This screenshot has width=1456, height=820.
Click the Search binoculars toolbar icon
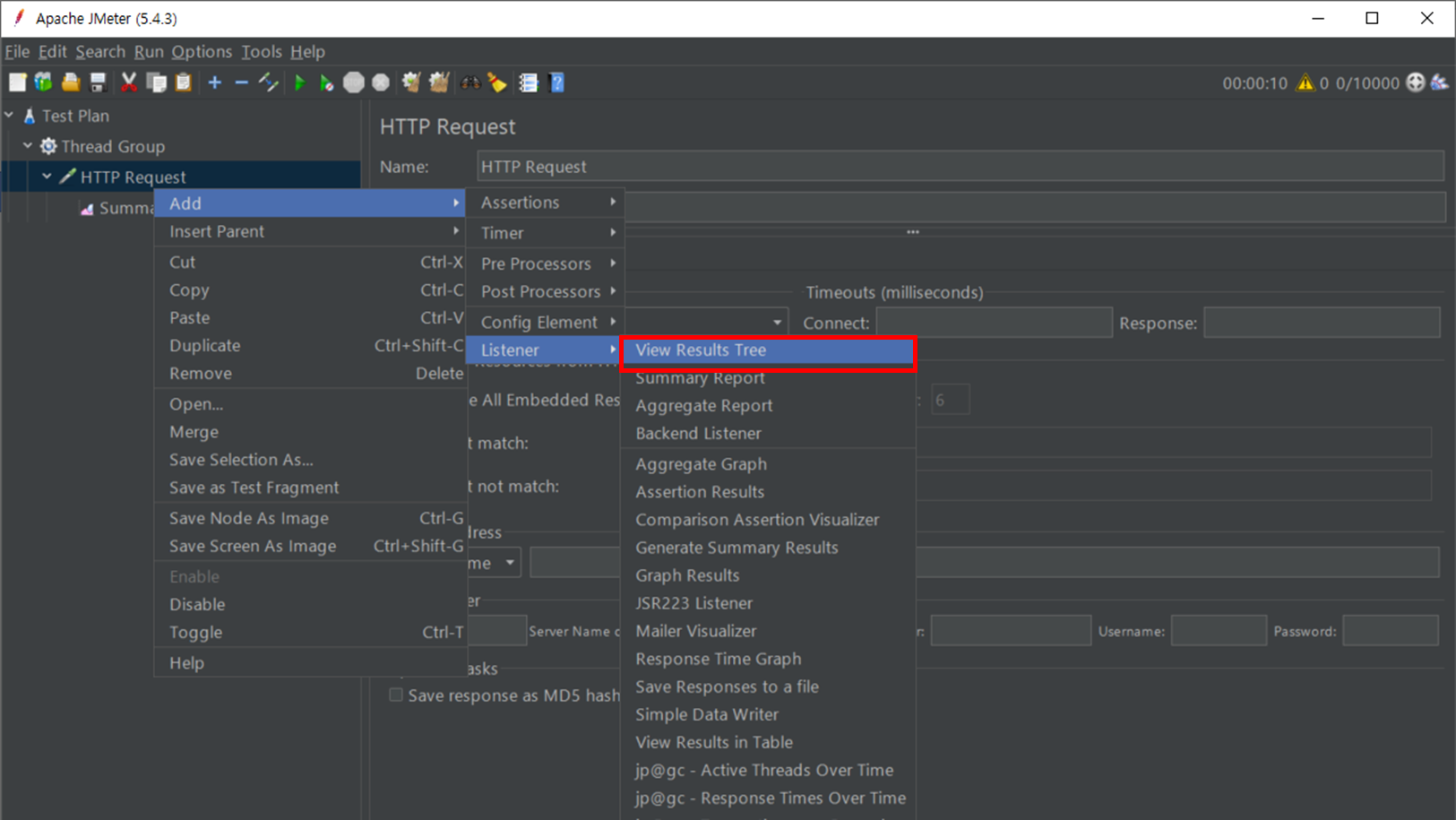(470, 82)
